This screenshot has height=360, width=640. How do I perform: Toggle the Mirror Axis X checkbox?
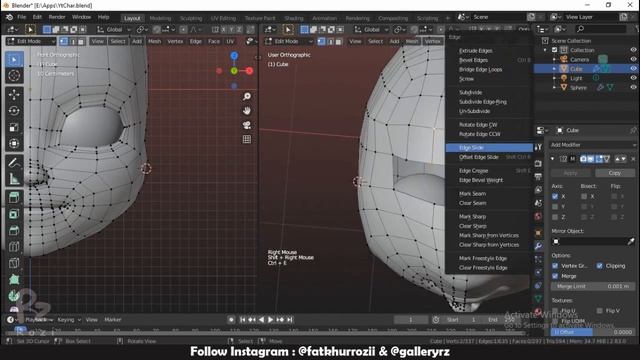[555, 196]
